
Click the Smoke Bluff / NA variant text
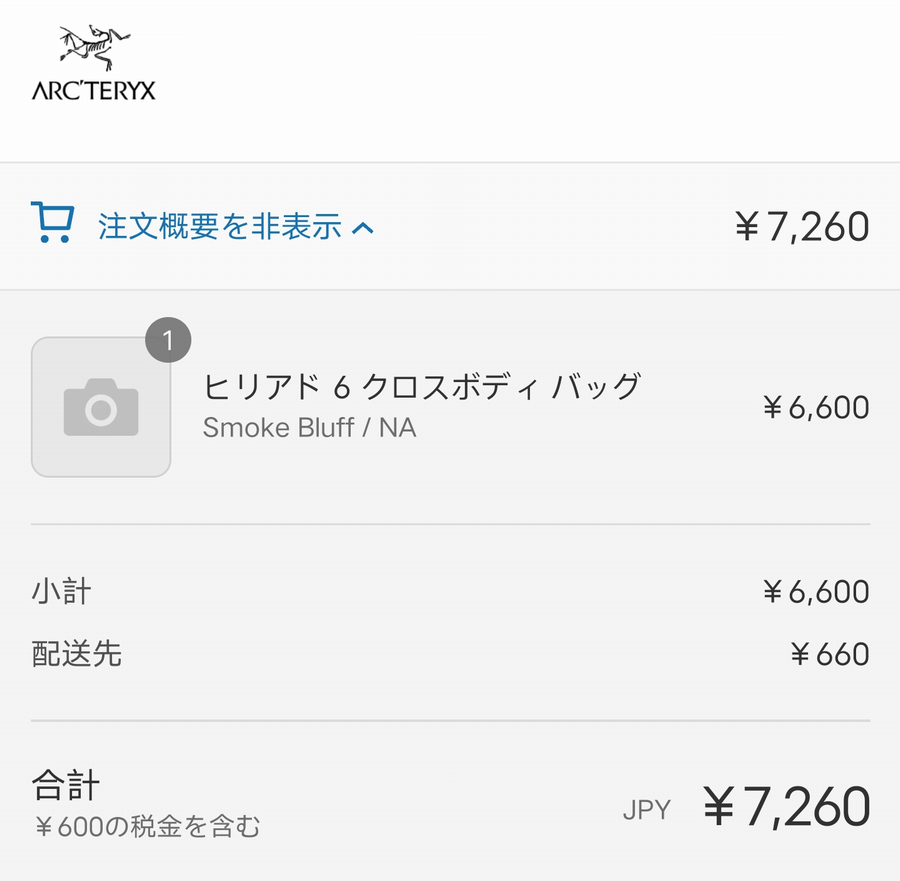309,428
